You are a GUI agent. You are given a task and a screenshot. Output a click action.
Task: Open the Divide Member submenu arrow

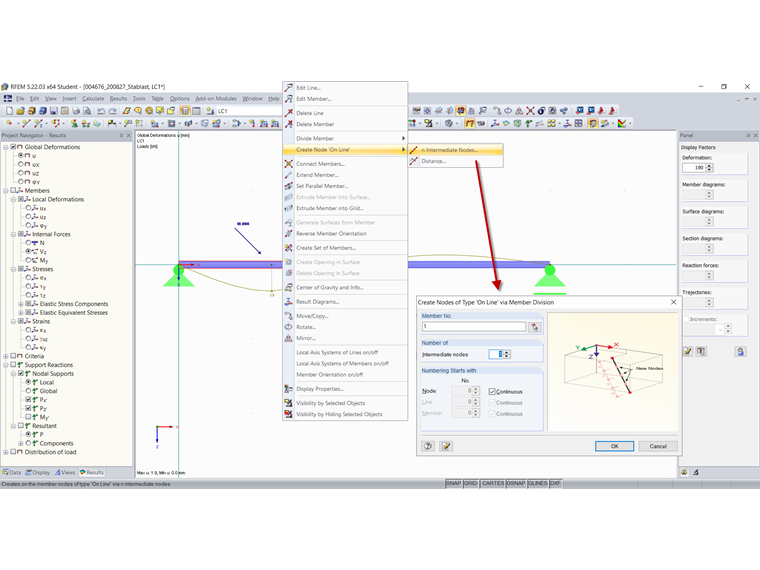[403, 139]
